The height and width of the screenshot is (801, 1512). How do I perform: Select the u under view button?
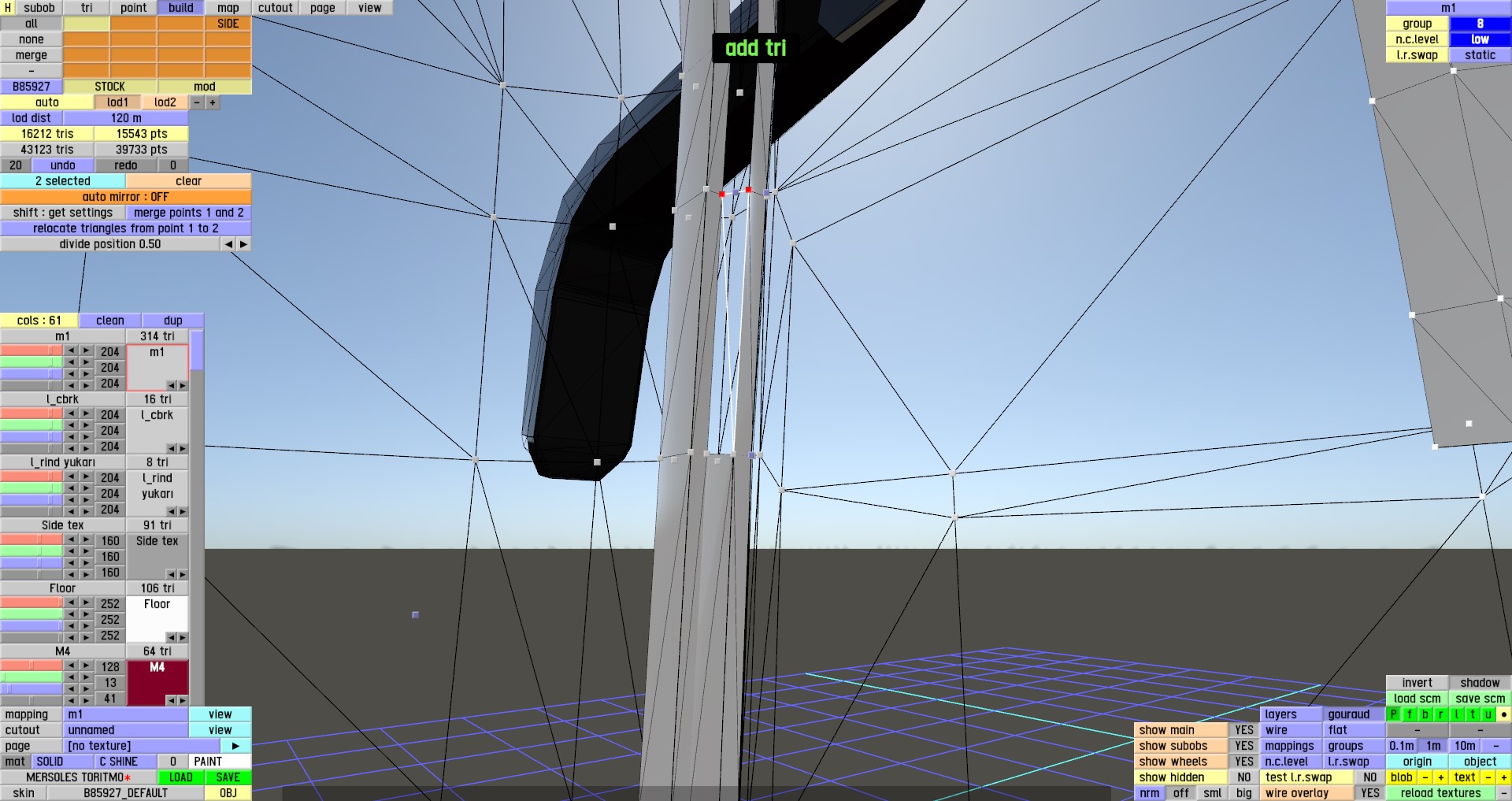point(1488,714)
